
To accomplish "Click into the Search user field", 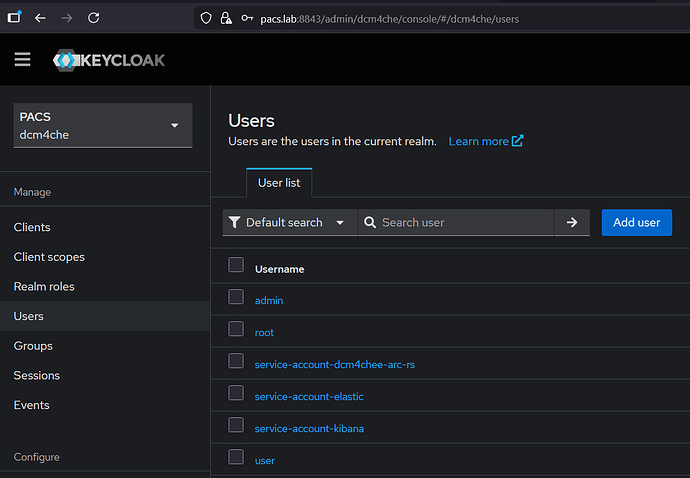I will [x=462, y=223].
